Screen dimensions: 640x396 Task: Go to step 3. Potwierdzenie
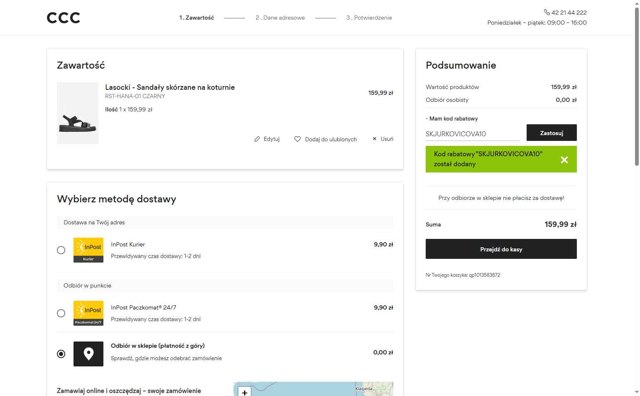tap(369, 18)
